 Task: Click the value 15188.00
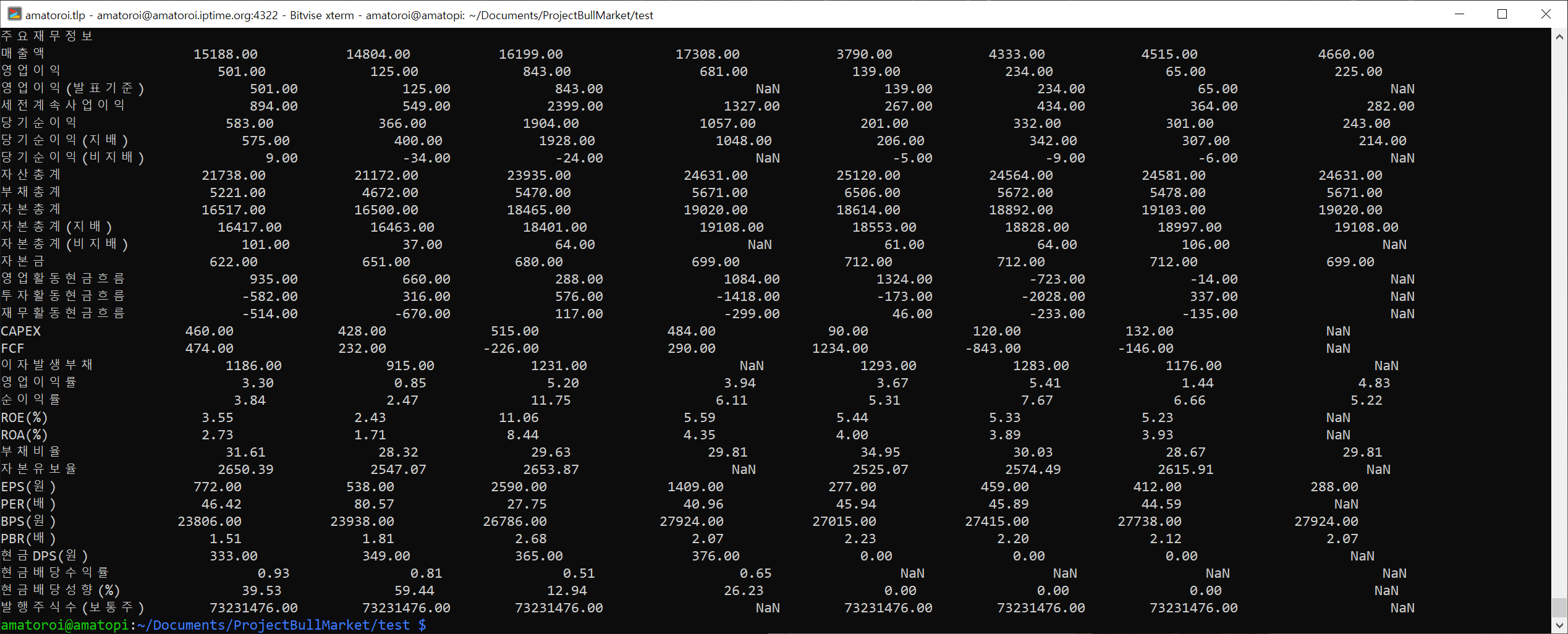(226, 54)
